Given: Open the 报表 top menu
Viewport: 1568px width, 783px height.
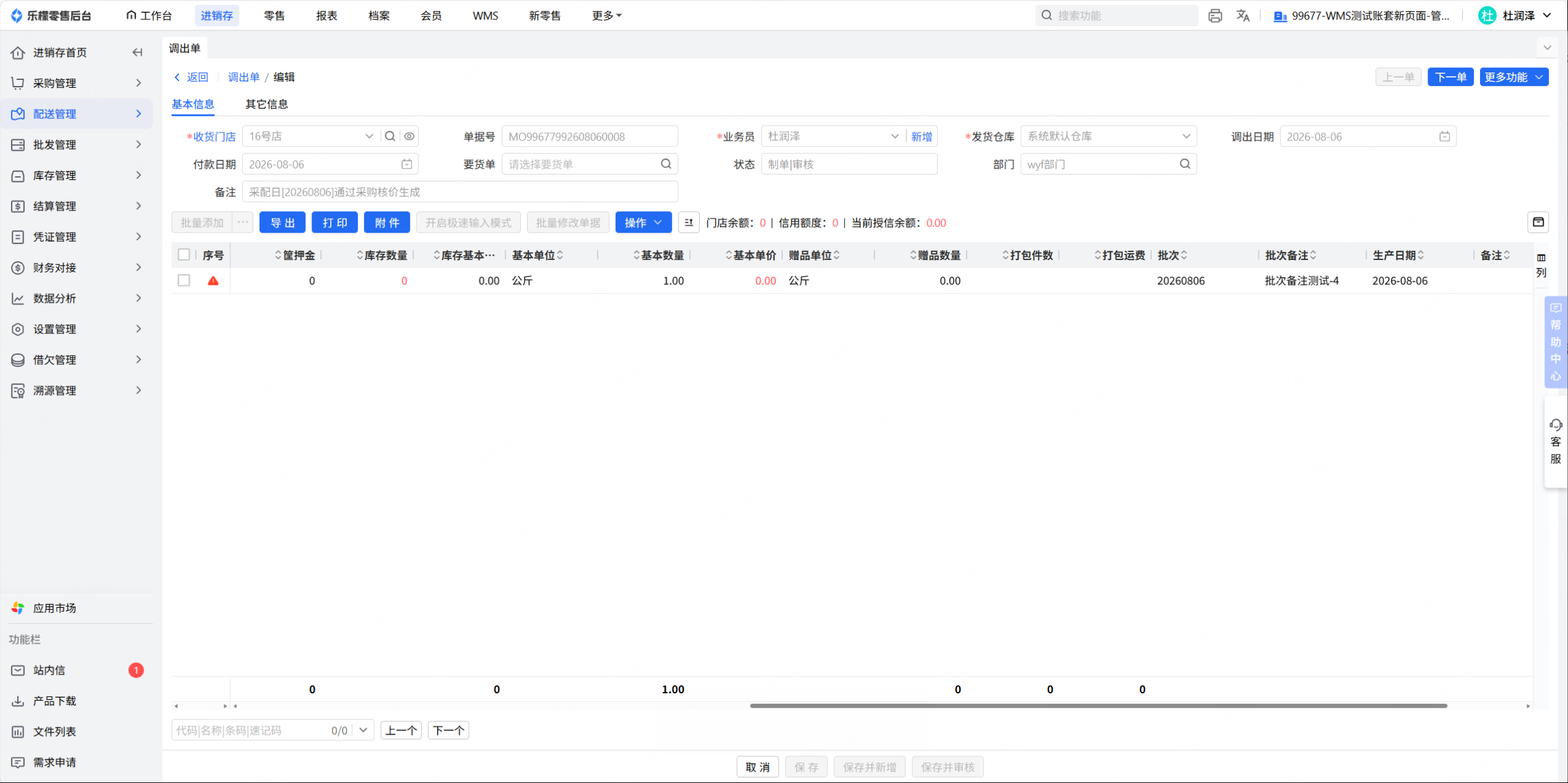Looking at the screenshot, I should click(326, 15).
